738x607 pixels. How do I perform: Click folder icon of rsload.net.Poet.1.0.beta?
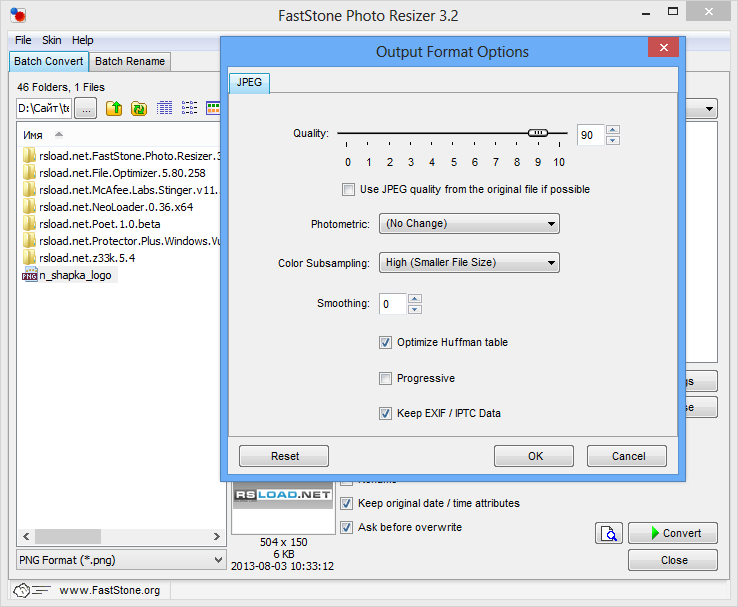(29, 224)
